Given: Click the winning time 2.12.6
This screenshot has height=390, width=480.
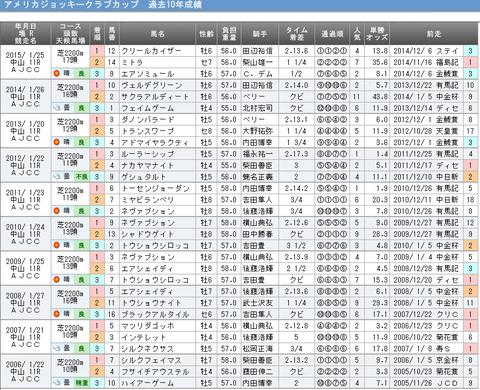Looking at the screenshot, I should [x=296, y=223].
